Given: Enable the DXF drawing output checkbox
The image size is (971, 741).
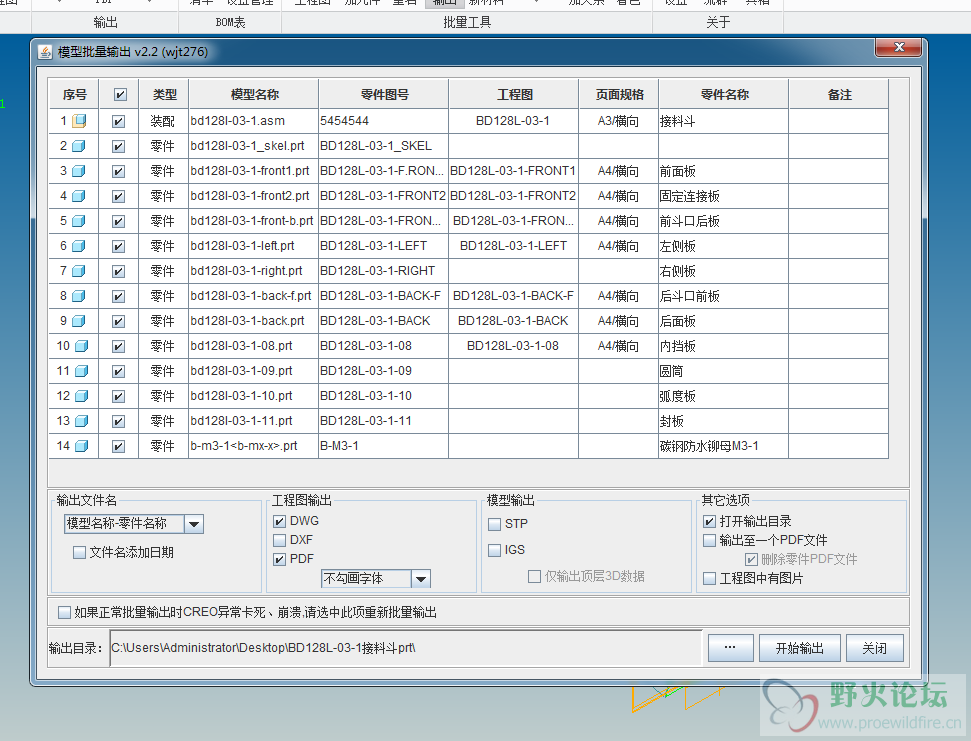Looking at the screenshot, I should (x=279, y=540).
